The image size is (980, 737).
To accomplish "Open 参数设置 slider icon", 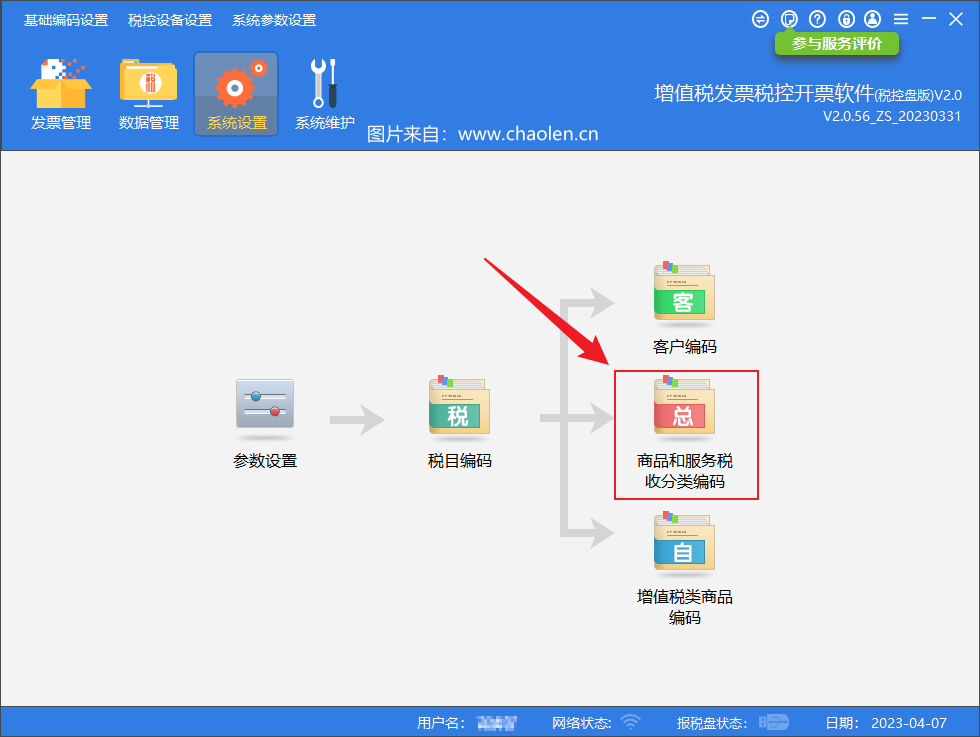I will pos(265,405).
